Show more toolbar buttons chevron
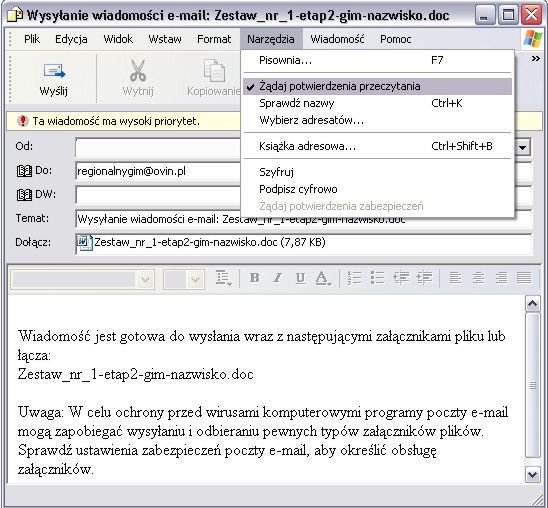Screen dimensions: 548x508 (x=535, y=59)
